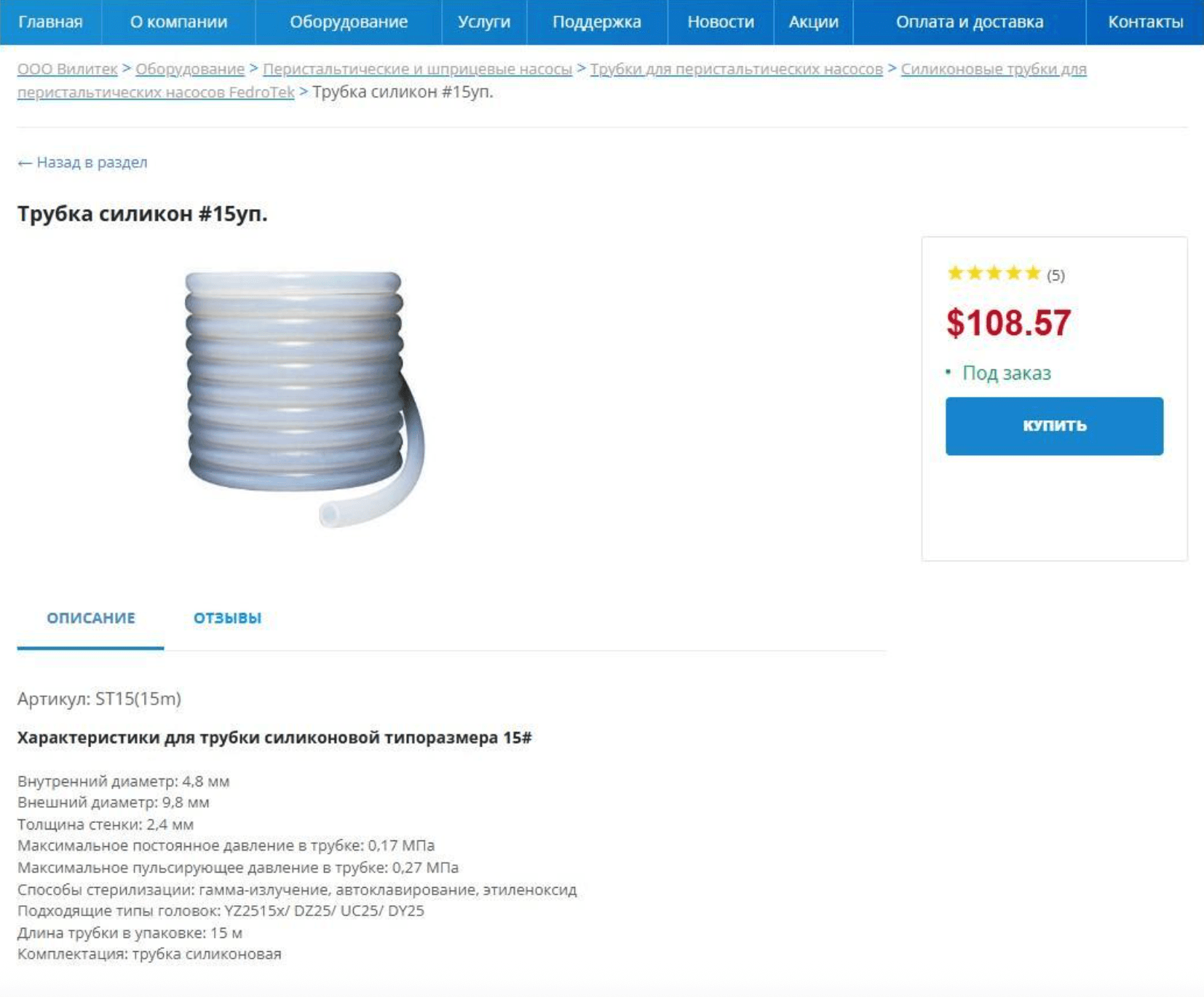
Task: Select the Поддержка navigation item
Action: click(596, 22)
